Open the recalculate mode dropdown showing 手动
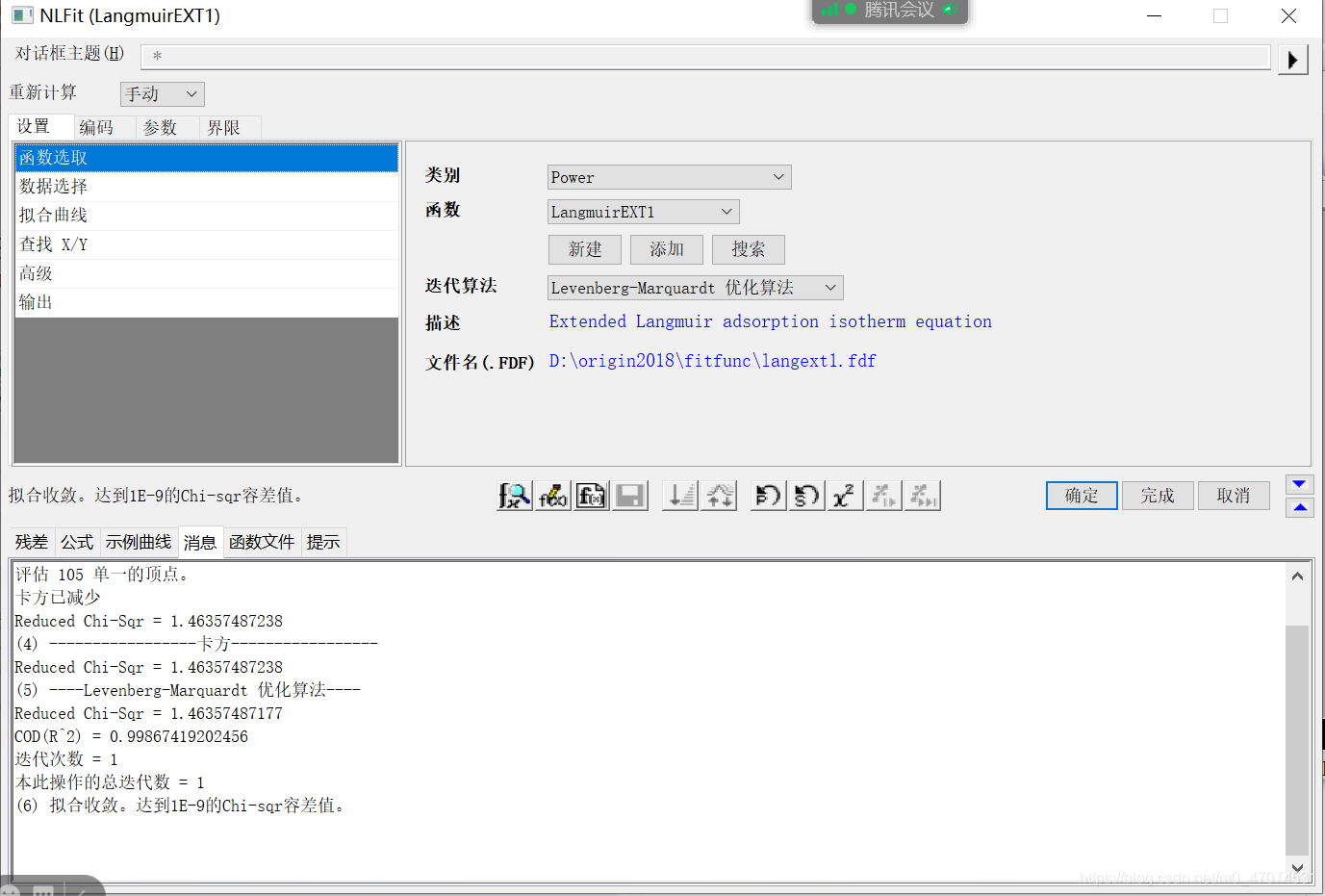This screenshot has height=896, width=1325. tap(163, 93)
